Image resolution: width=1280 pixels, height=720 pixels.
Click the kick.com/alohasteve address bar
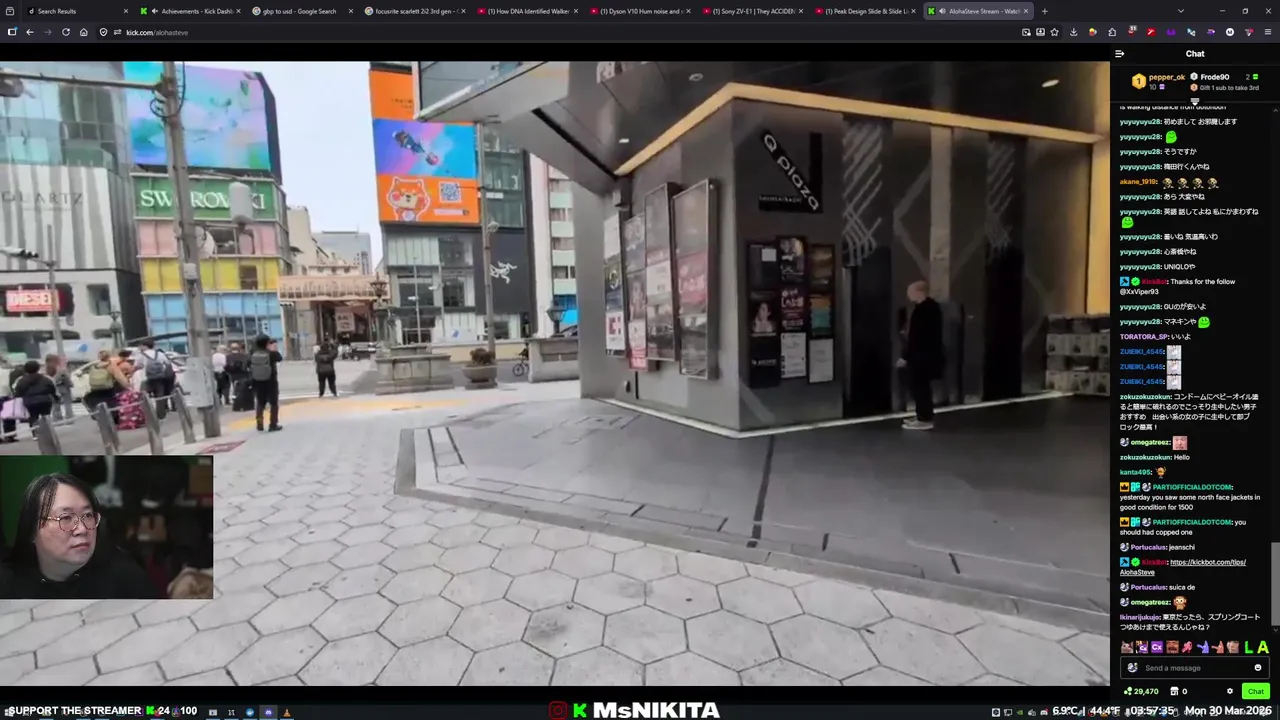point(560,32)
